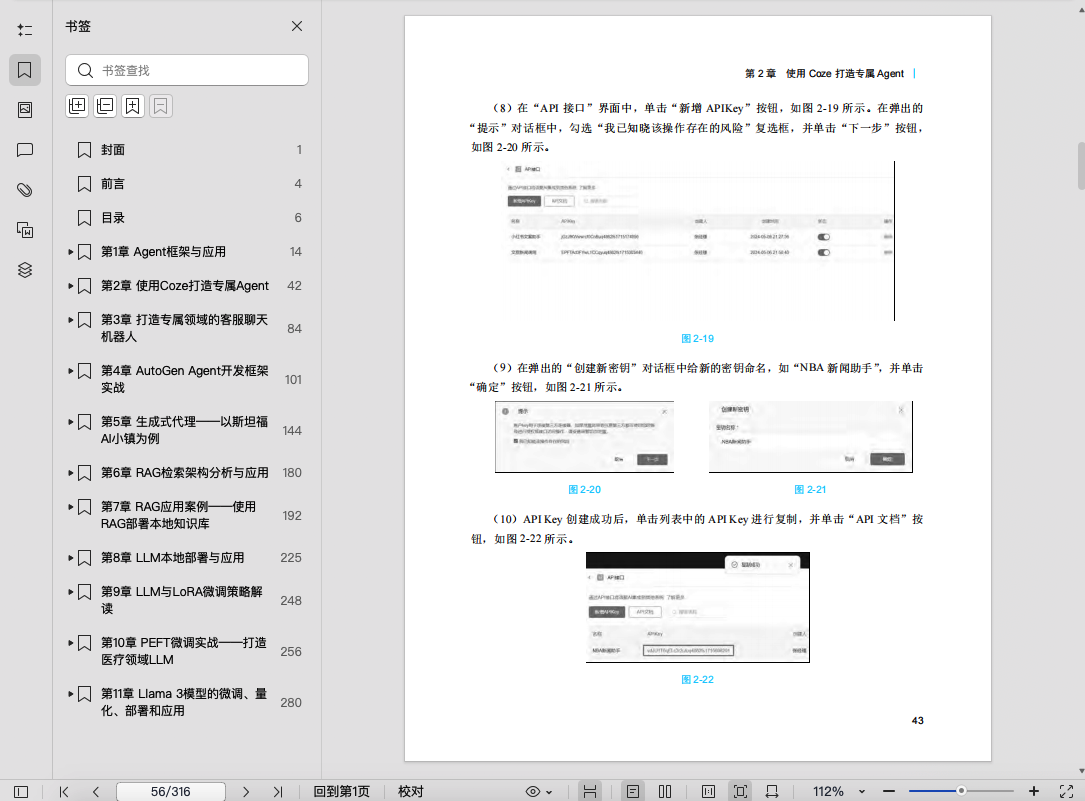Viewport: 1085px width, 801px height.
Task: Go to the first page
Action: click(64, 791)
